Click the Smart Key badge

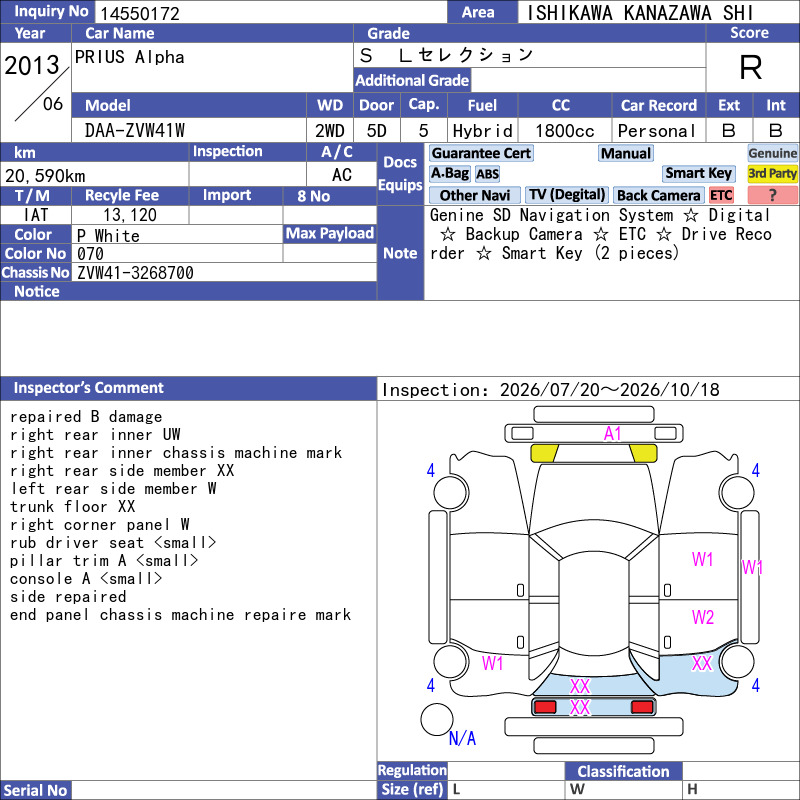coord(698,173)
